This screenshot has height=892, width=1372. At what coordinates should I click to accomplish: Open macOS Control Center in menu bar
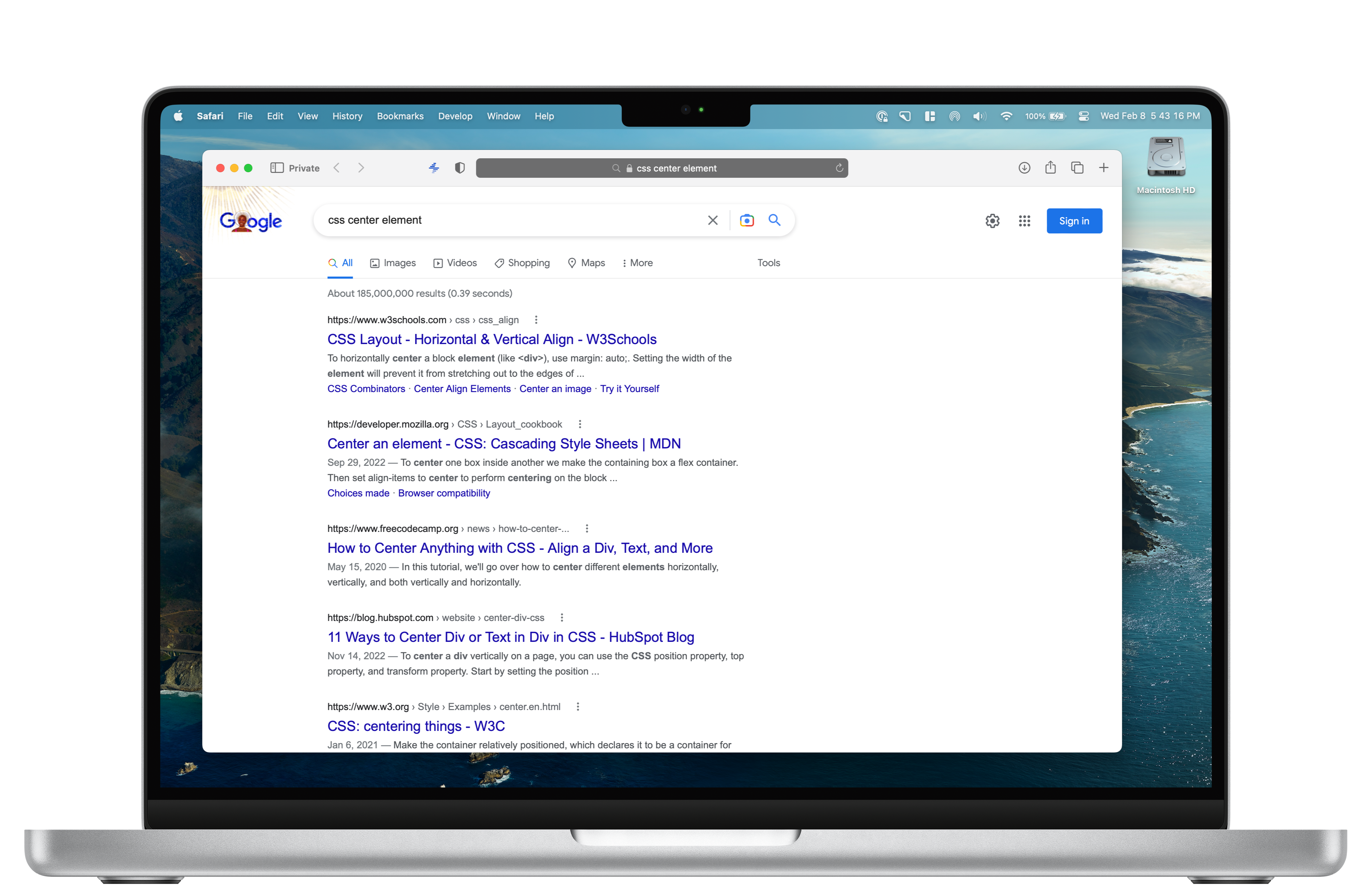[x=1083, y=116]
